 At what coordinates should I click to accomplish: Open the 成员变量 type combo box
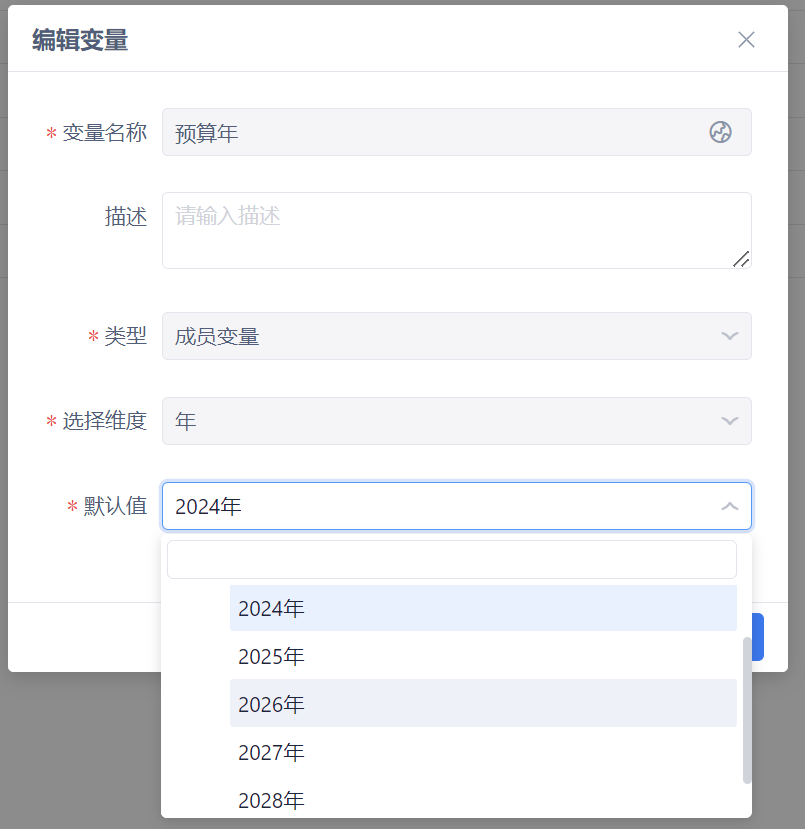(x=440, y=336)
